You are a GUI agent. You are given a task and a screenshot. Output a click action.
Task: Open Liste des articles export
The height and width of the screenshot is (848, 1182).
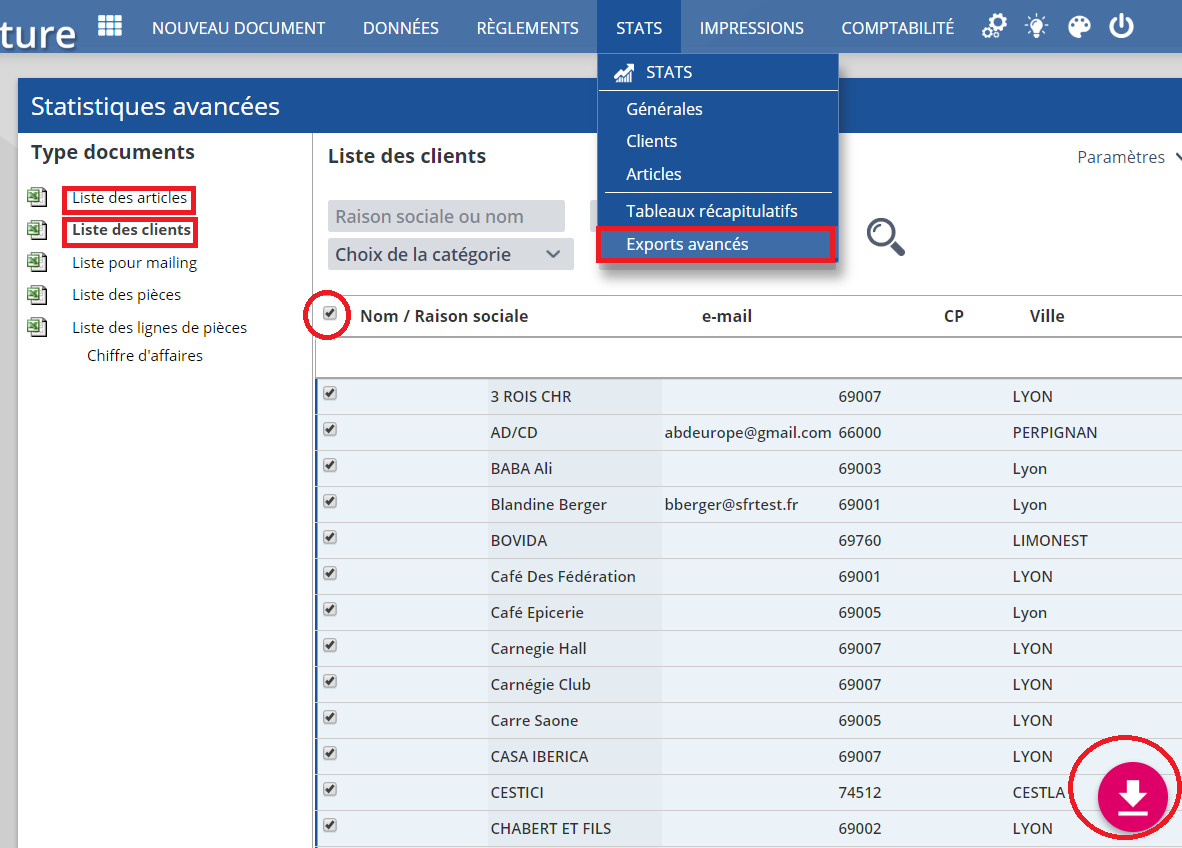(129, 197)
